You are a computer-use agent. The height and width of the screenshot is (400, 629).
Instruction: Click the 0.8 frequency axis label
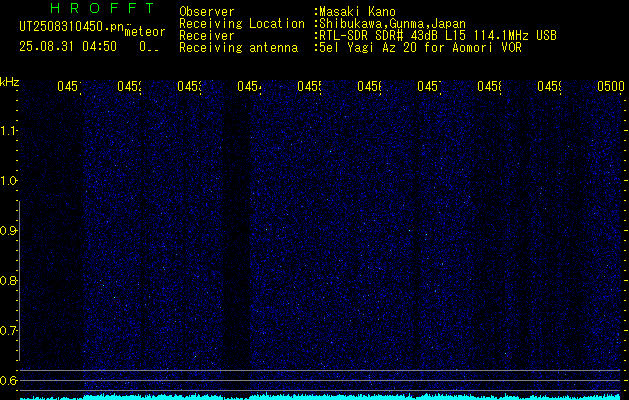(8, 280)
